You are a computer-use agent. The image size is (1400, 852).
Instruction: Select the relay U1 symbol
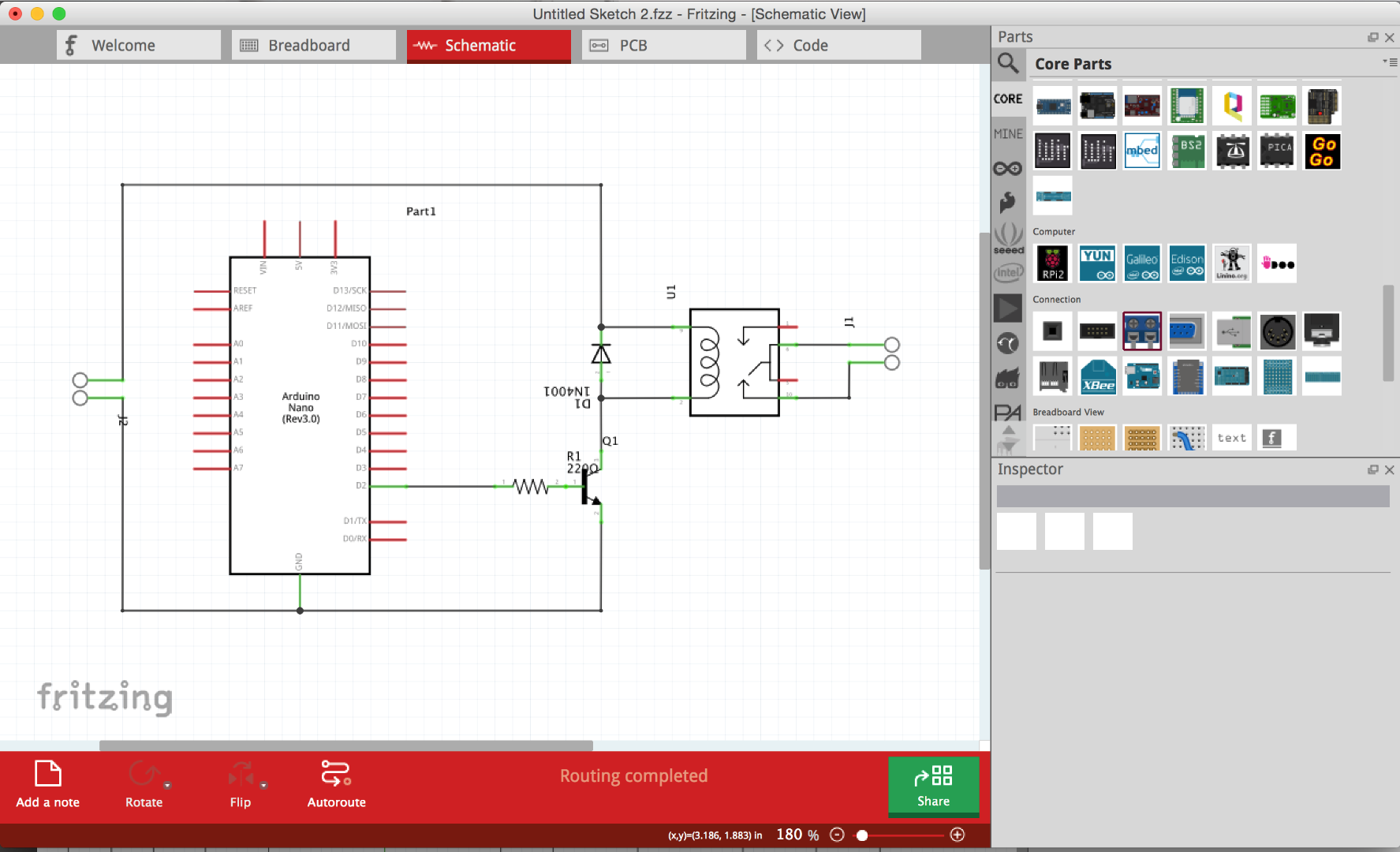(734, 362)
